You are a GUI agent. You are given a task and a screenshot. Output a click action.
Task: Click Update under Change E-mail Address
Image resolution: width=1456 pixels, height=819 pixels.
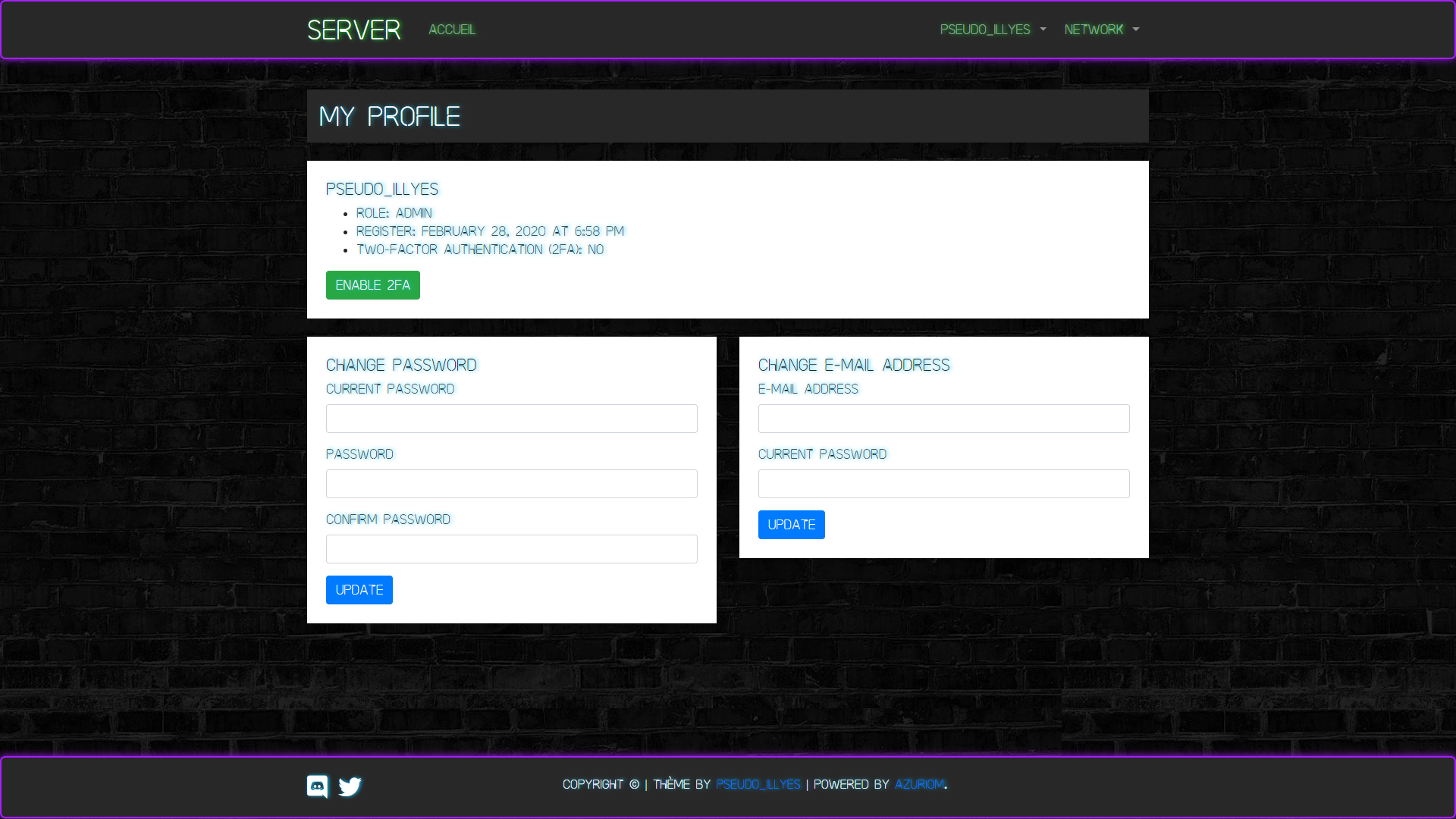[791, 525]
